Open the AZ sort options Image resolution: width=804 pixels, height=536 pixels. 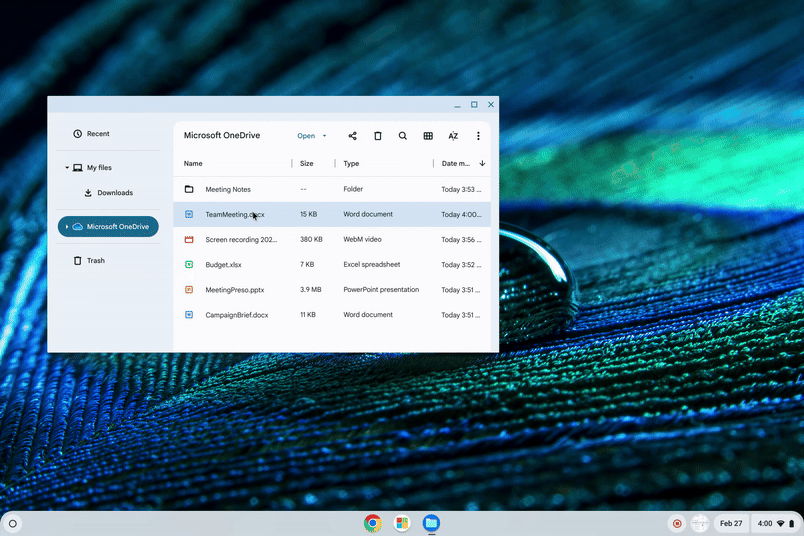[x=453, y=136]
